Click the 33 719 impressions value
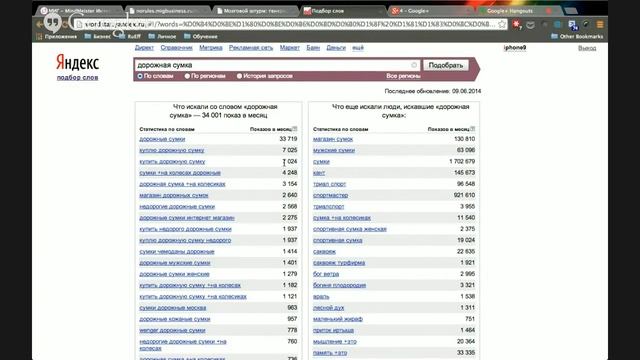The image size is (640, 360). (x=288, y=139)
